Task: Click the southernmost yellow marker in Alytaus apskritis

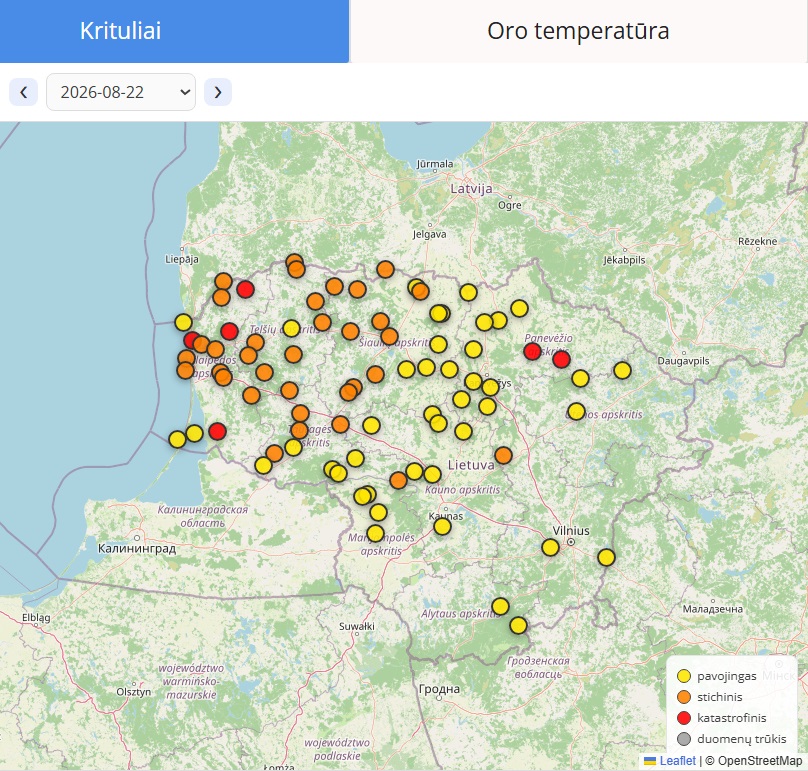Action: point(518,625)
